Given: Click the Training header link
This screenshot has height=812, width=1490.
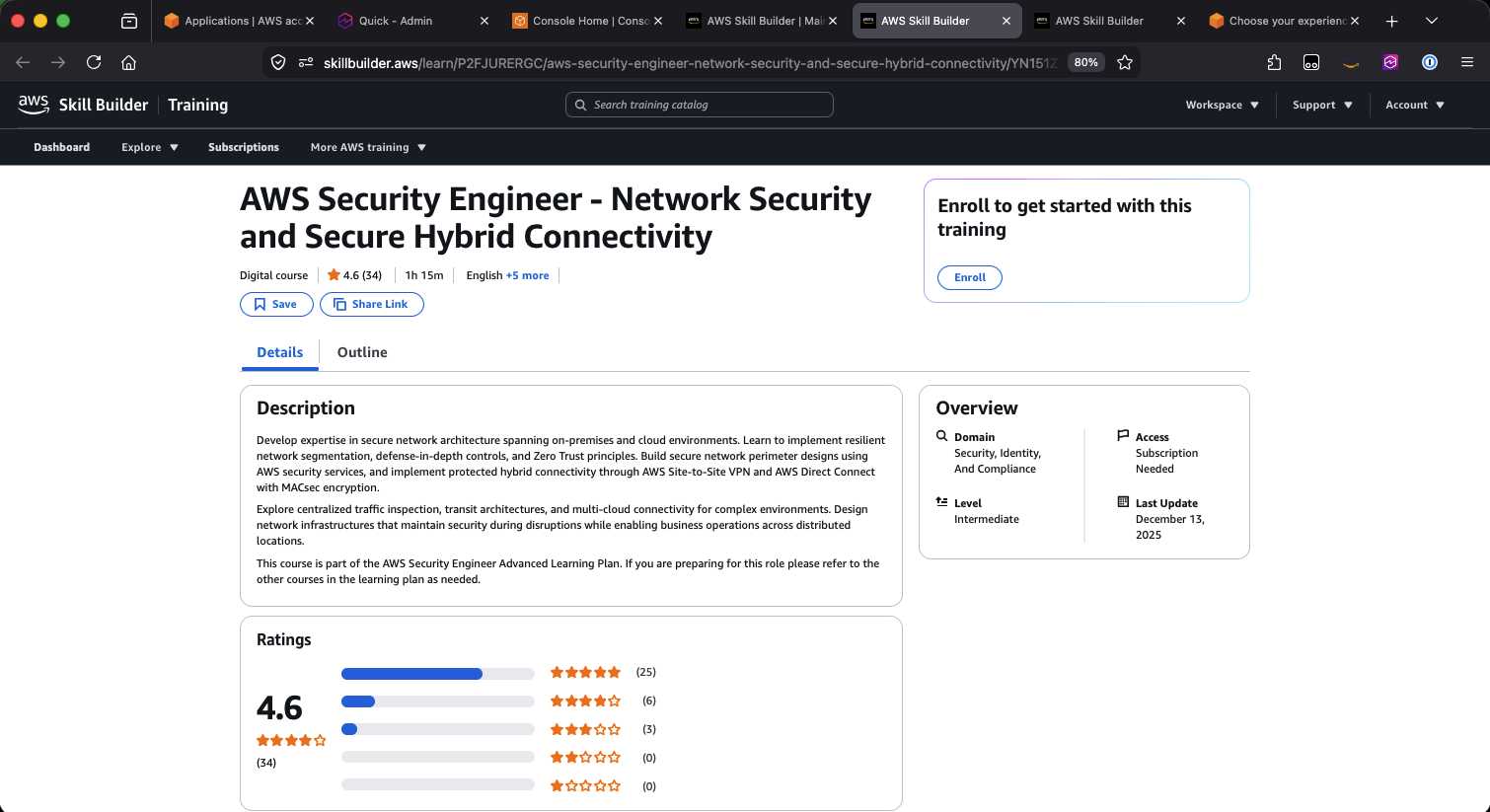Looking at the screenshot, I should (x=197, y=105).
